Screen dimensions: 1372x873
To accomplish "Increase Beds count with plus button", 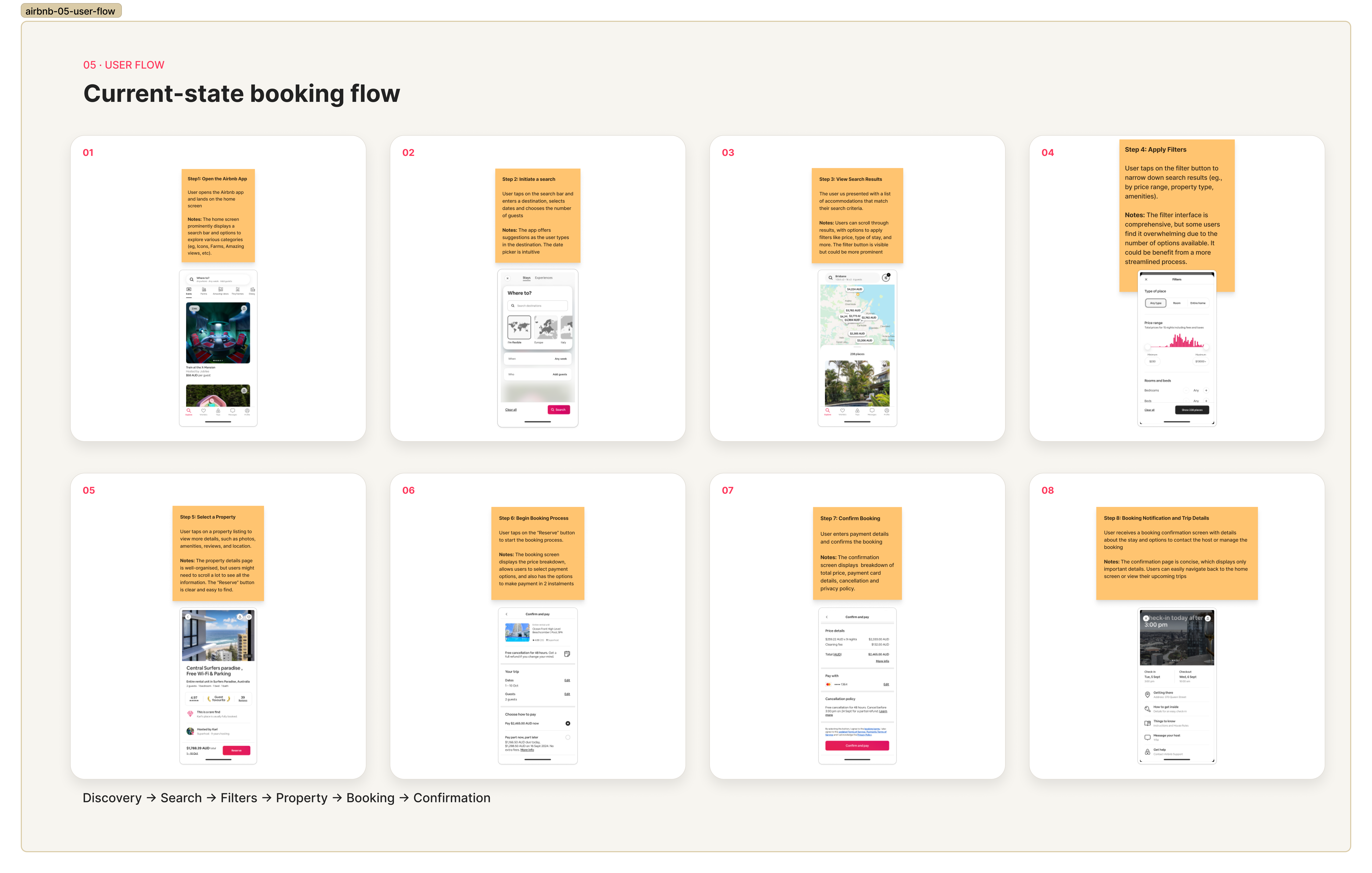I will pyautogui.click(x=1206, y=401).
